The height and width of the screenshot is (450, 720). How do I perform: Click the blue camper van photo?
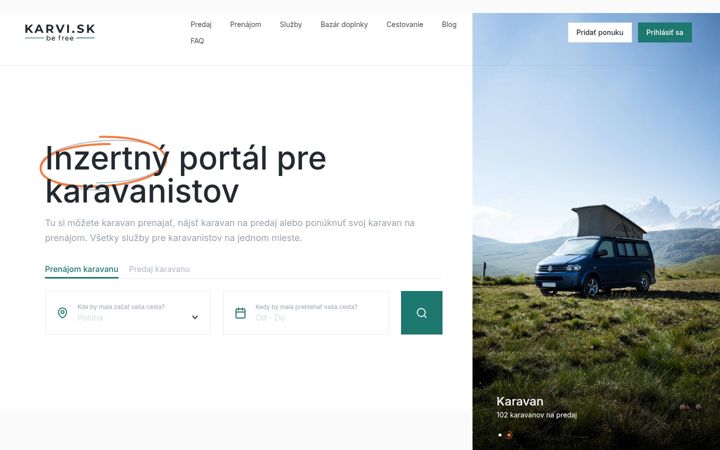(x=596, y=231)
